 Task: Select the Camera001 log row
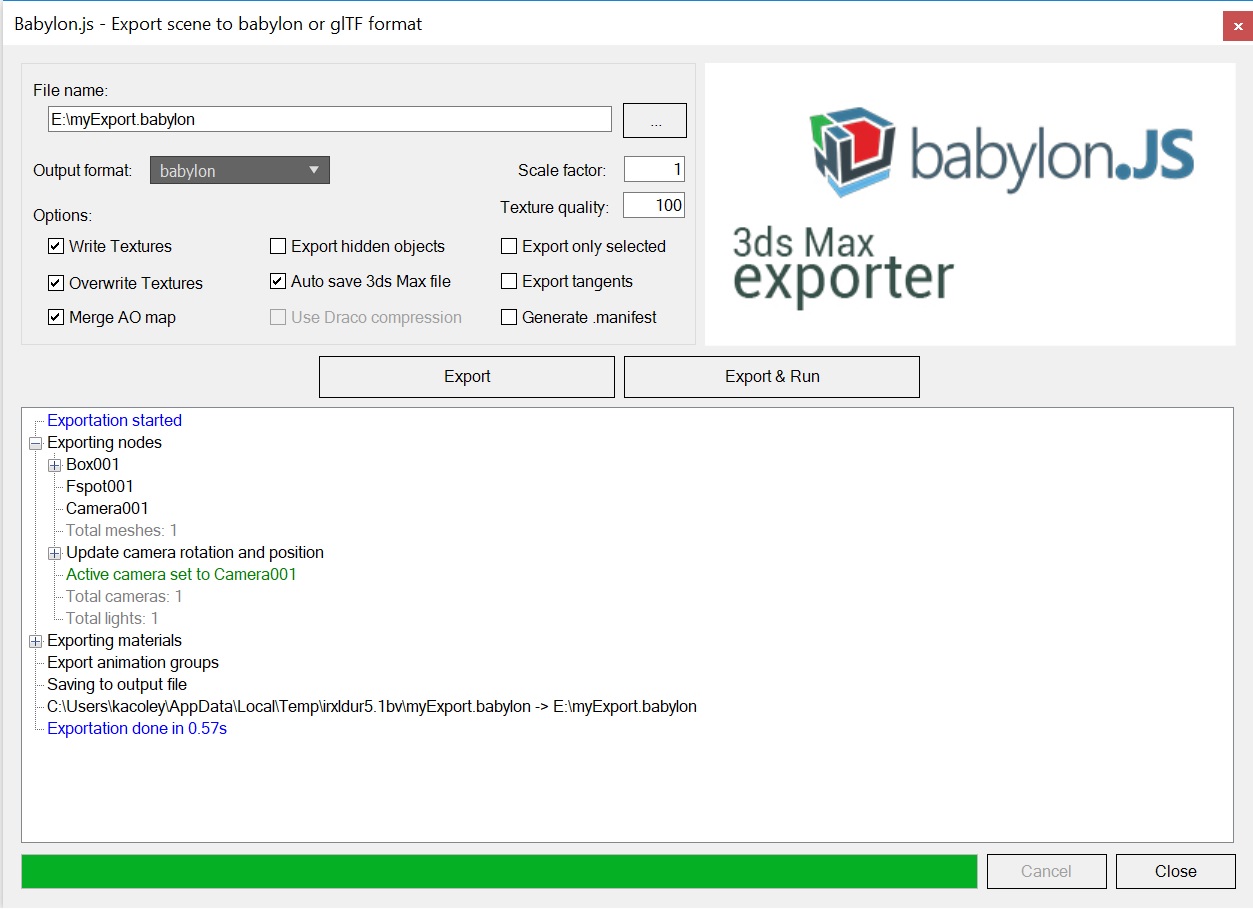tap(107, 508)
